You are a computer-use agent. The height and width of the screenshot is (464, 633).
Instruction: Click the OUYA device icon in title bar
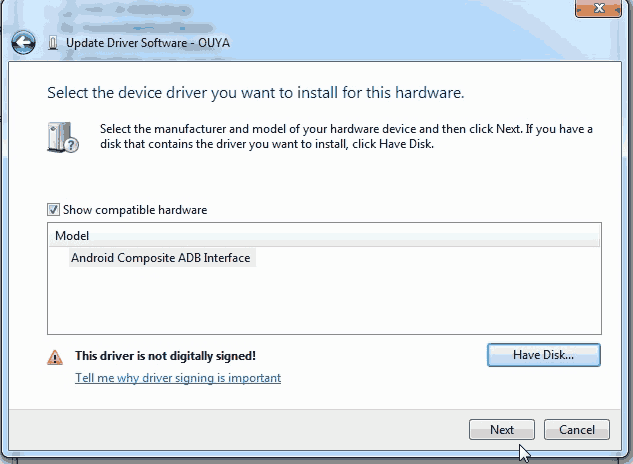(52, 43)
